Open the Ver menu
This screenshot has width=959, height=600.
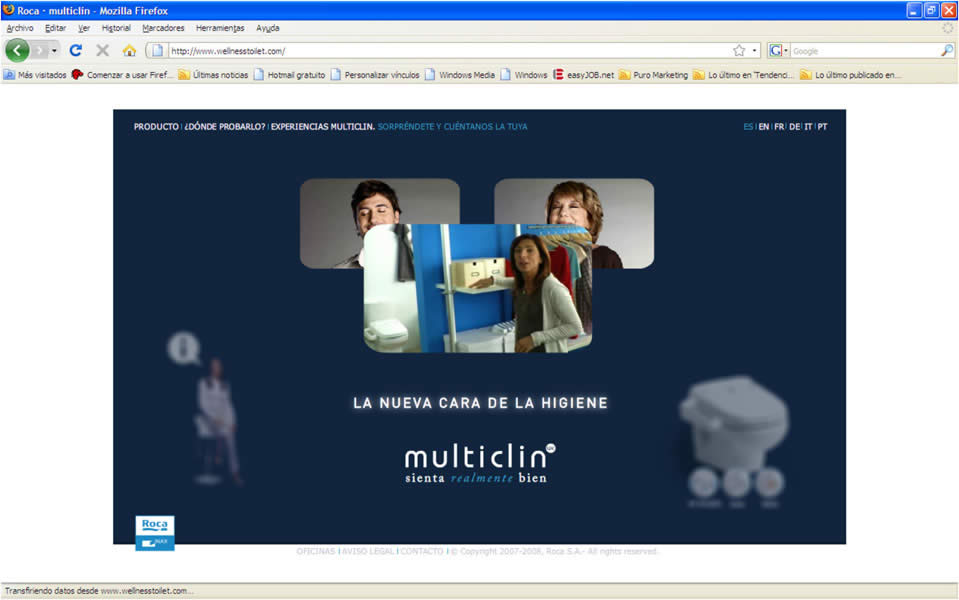[84, 28]
